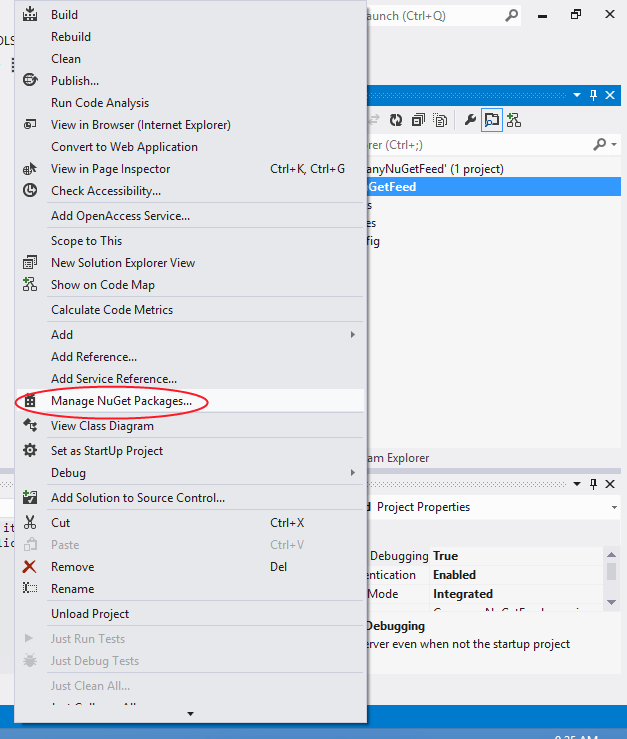
Task: Click the Publish globe icon
Action: (30, 80)
